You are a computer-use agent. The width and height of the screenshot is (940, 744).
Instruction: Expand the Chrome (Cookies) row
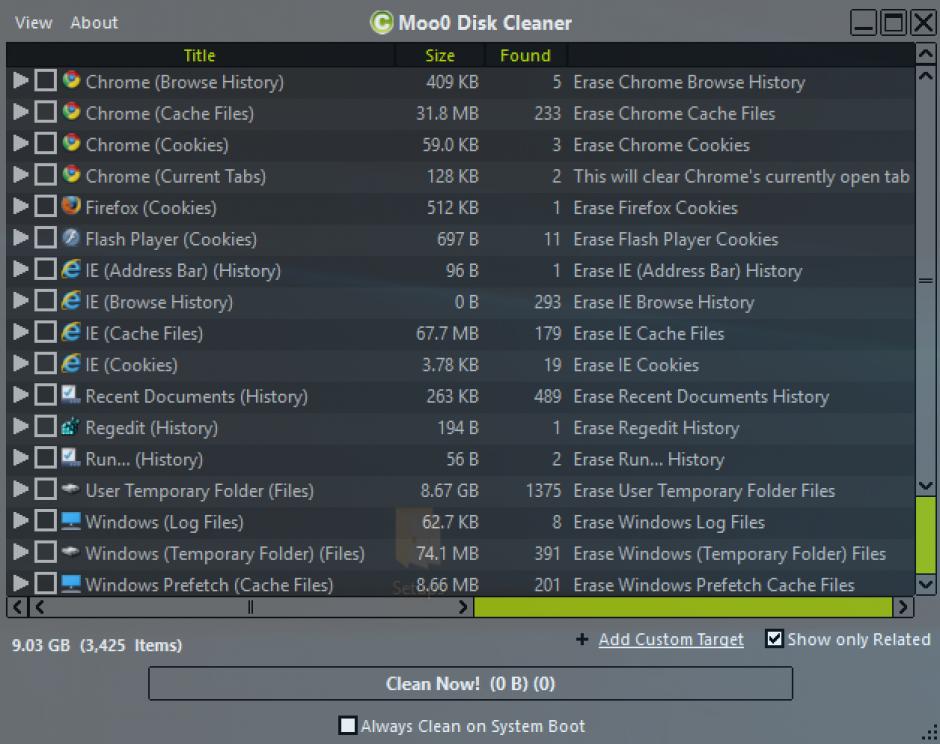21,143
